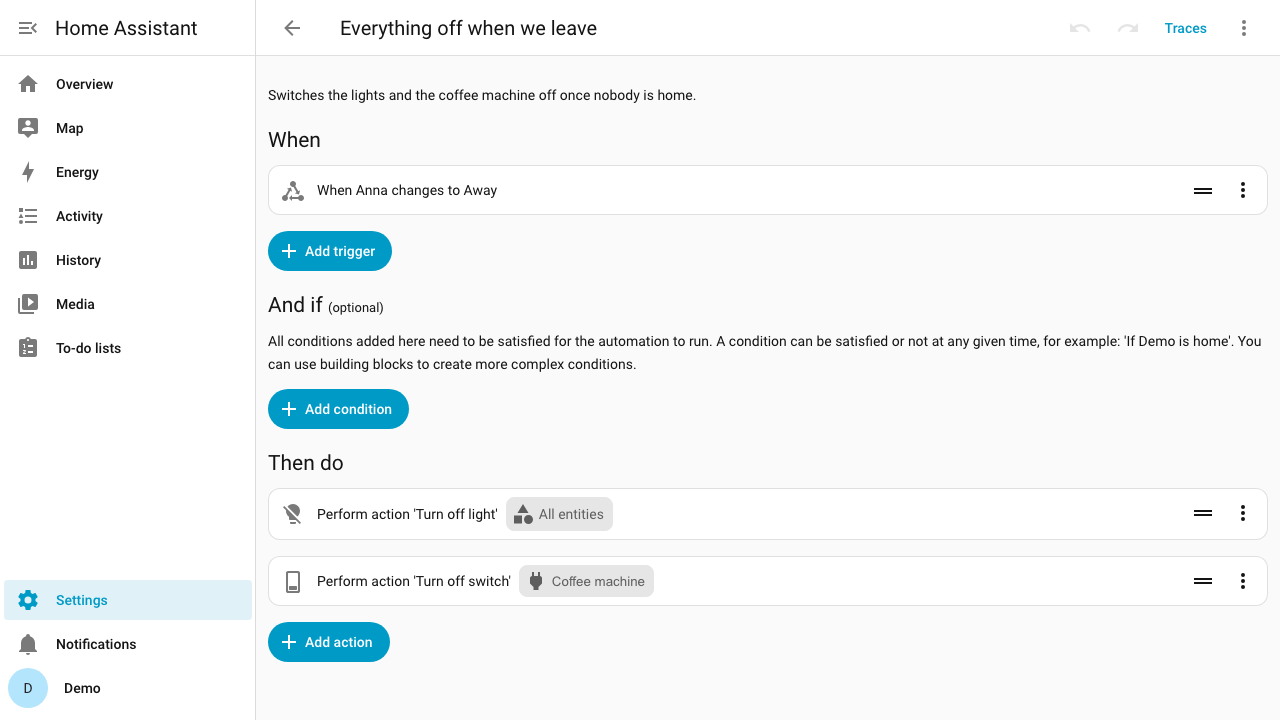
Task: Click the Notifications bell icon
Action: 28,644
